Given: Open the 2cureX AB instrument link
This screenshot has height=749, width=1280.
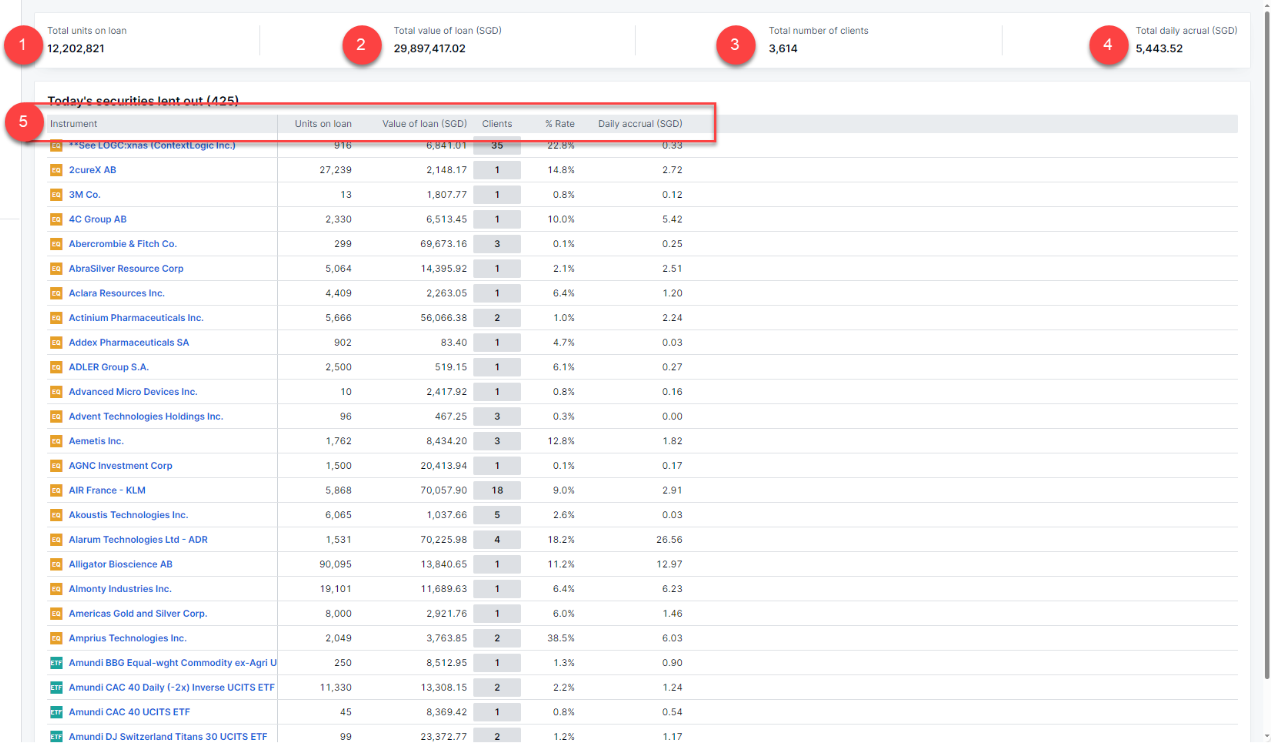Looking at the screenshot, I should click(92, 170).
